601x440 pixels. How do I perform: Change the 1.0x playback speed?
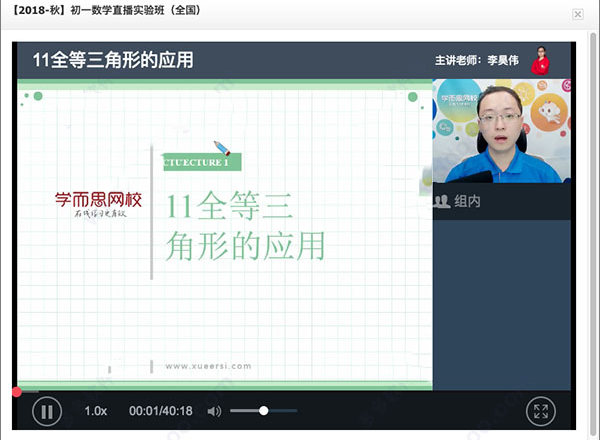[x=95, y=411]
